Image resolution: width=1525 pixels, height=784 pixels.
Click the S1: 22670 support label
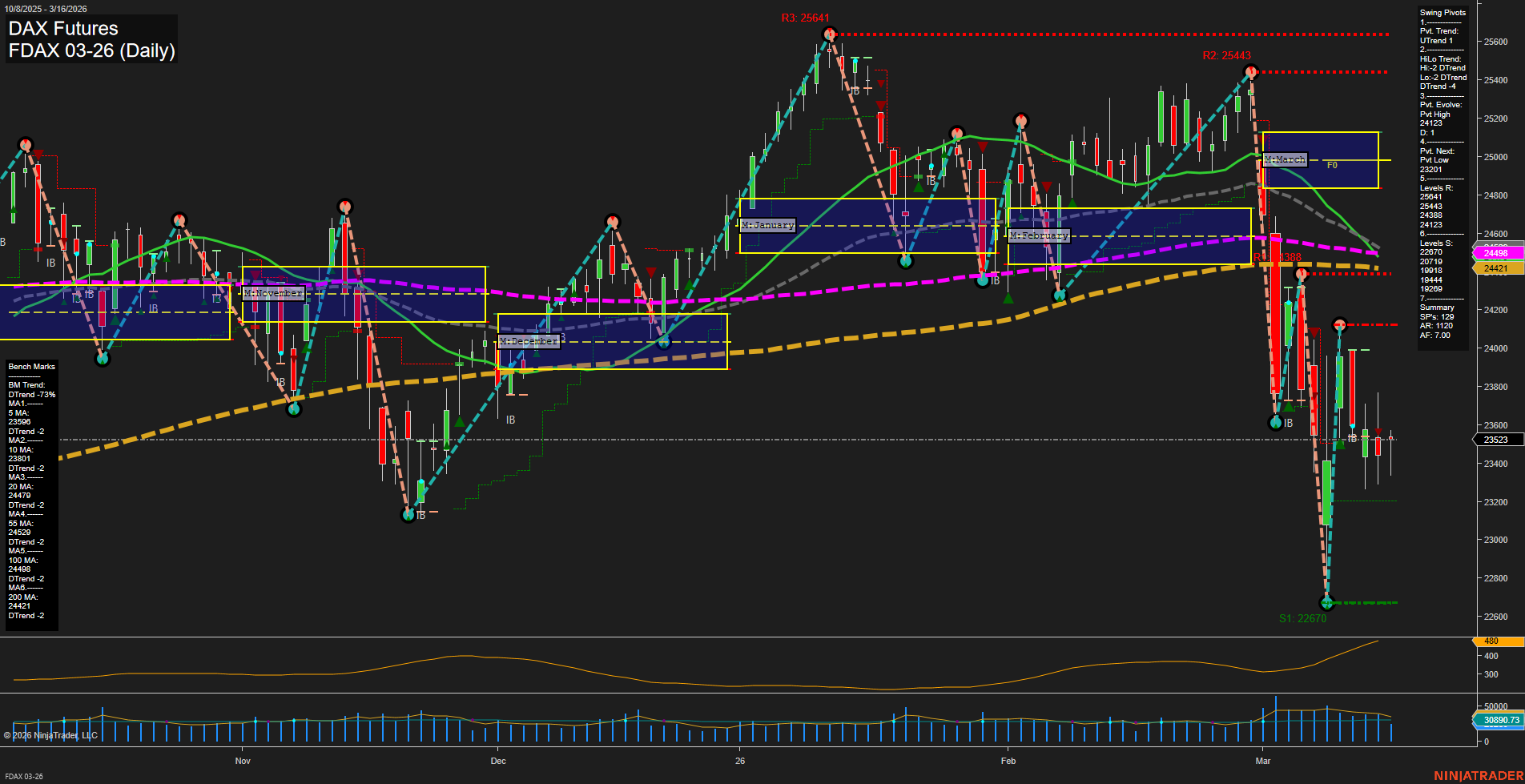pos(1305,617)
